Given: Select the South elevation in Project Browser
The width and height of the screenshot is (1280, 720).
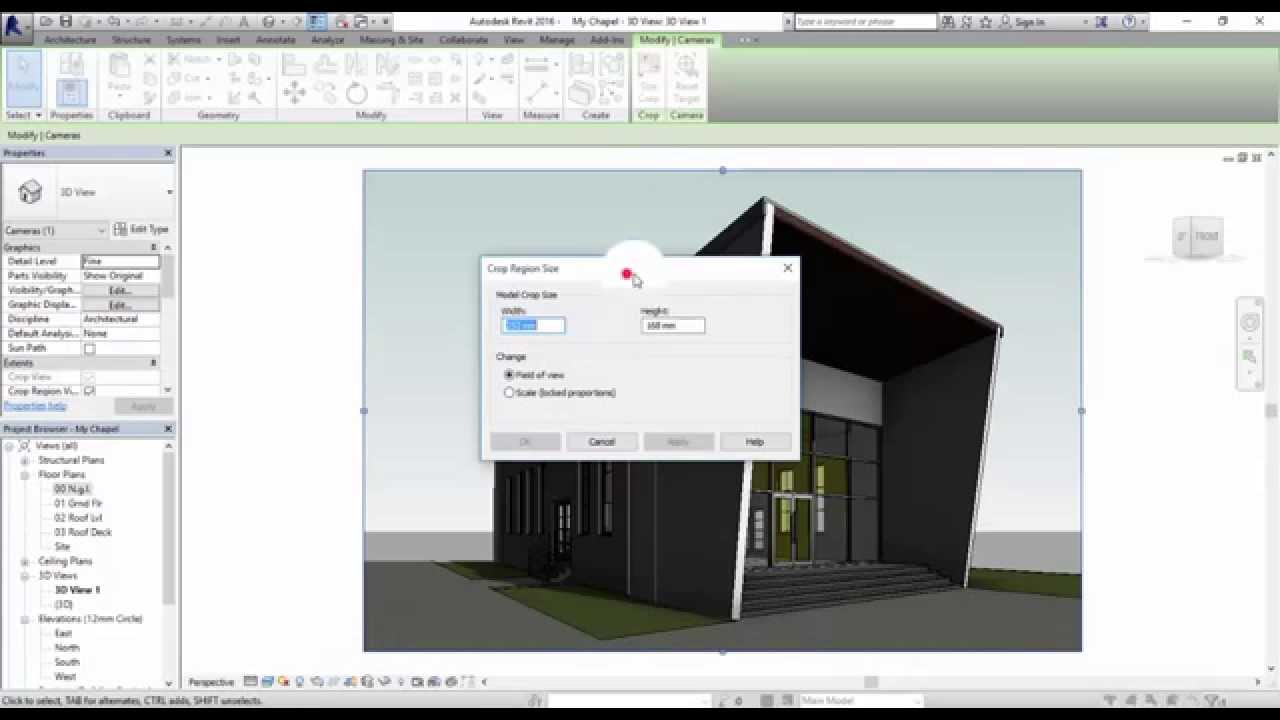Looking at the screenshot, I should pyautogui.click(x=67, y=662).
